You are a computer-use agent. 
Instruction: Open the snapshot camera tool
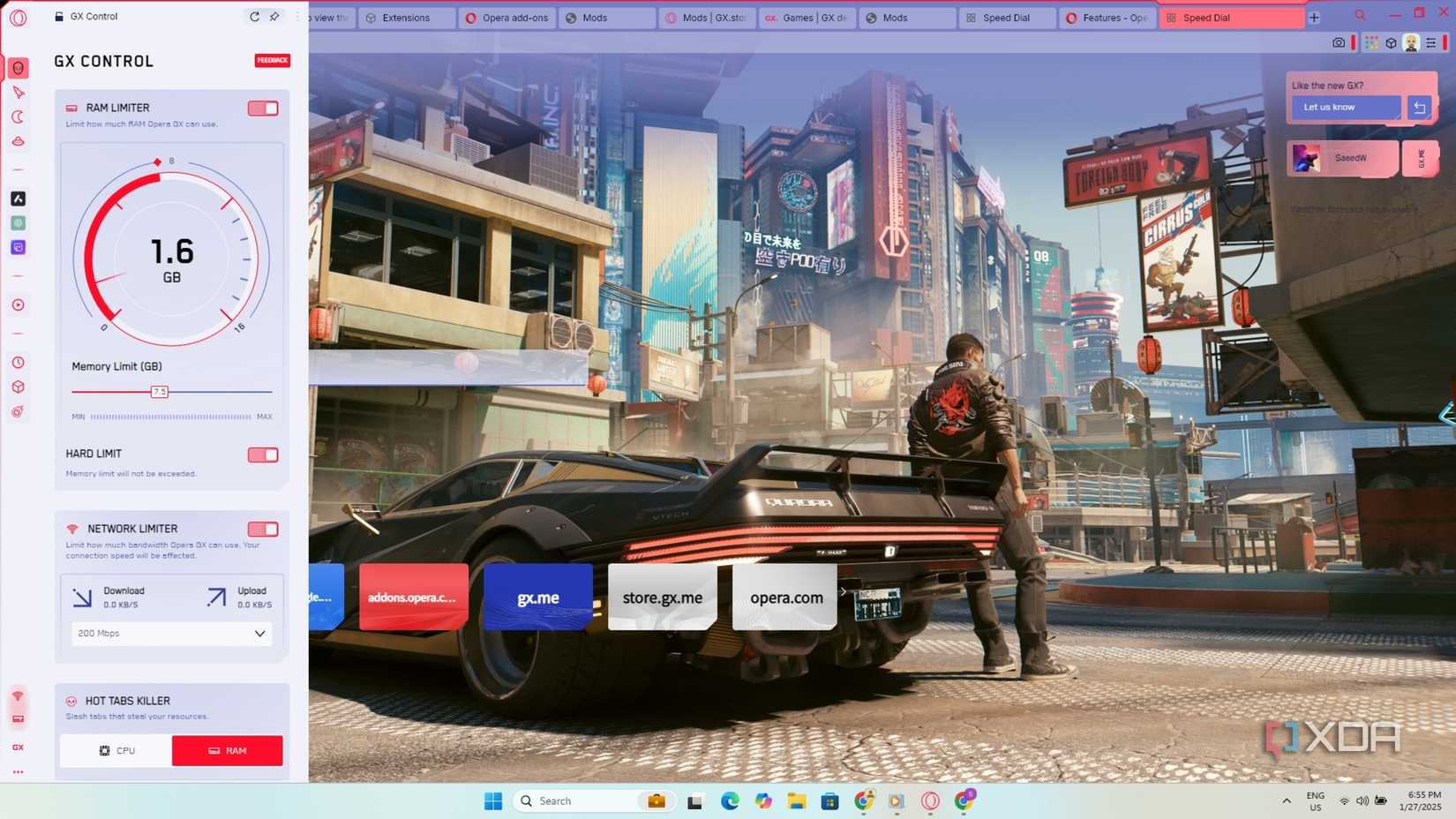click(x=1339, y=42)
